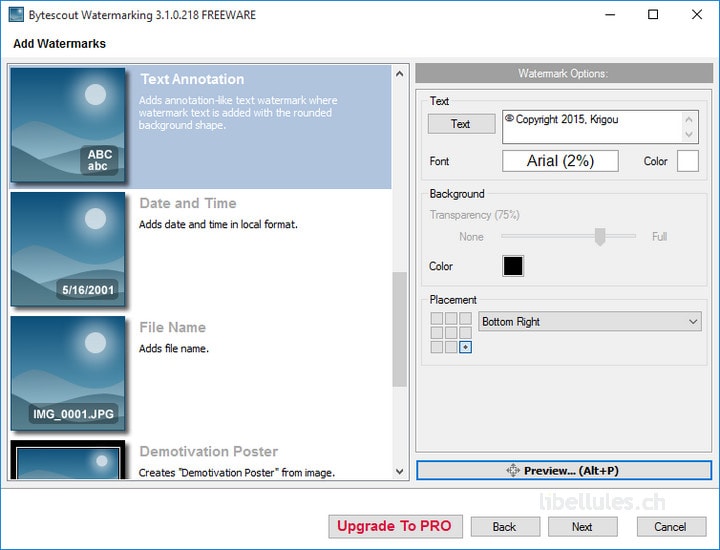Click the Watermark Options header bar
The width and height of the screenshot is (720, 550).
tap(564, 73)
